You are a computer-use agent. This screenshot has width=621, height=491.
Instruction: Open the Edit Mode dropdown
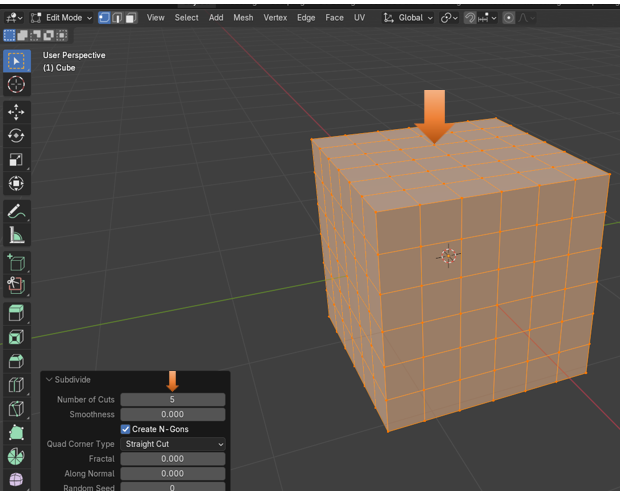(62, 18)
